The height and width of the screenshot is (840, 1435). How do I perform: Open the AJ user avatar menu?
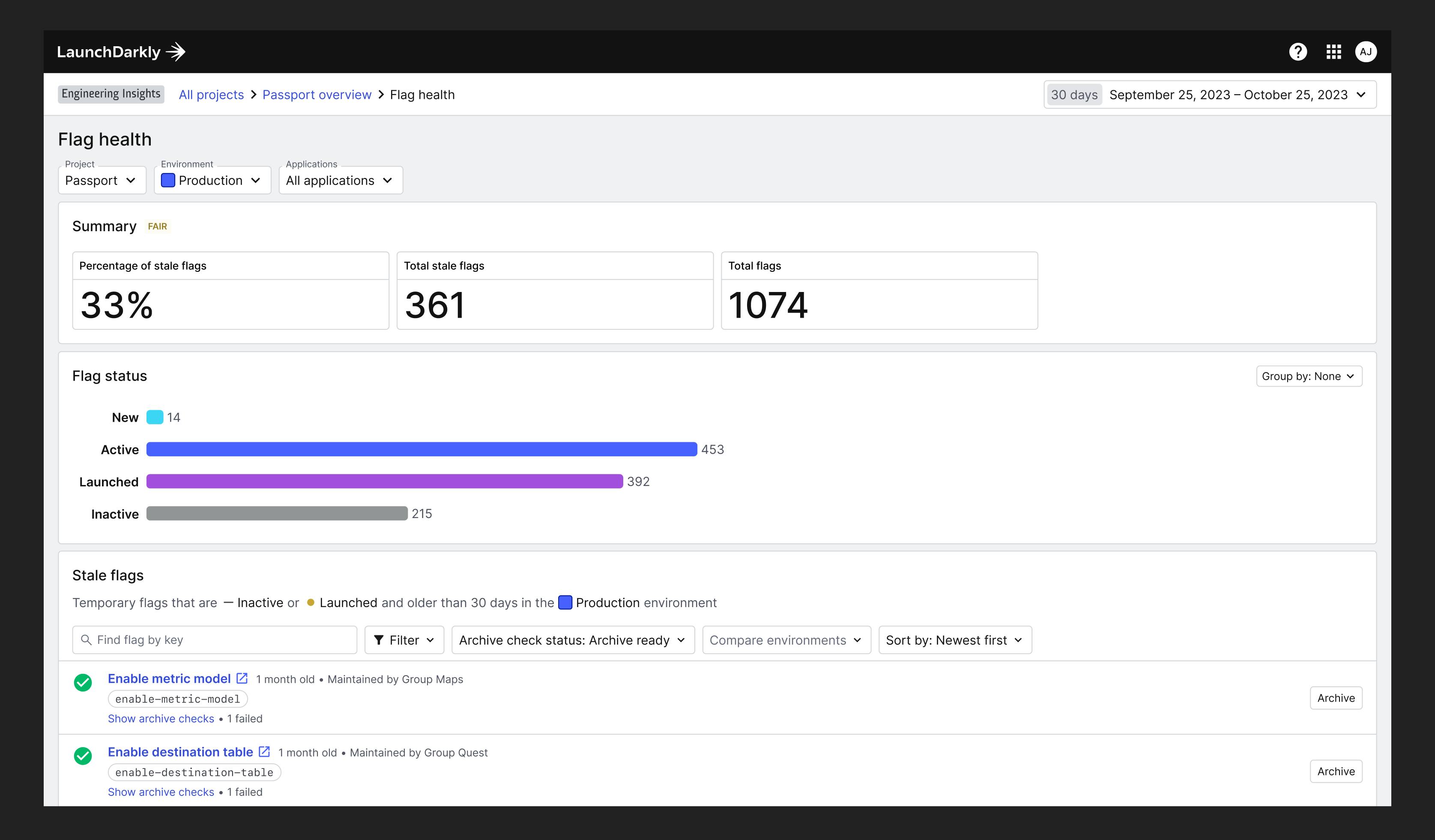(x=1366, y=52)
